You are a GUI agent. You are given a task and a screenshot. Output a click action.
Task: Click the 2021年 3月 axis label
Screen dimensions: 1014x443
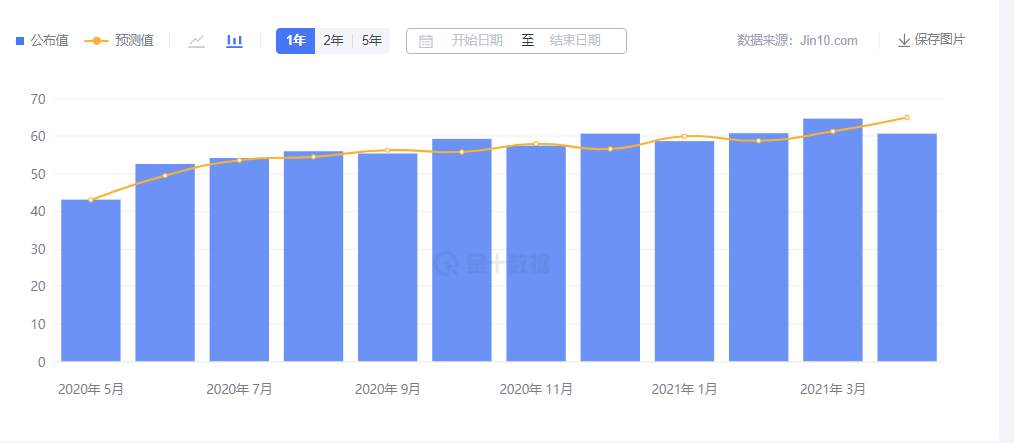coord(833,389)
